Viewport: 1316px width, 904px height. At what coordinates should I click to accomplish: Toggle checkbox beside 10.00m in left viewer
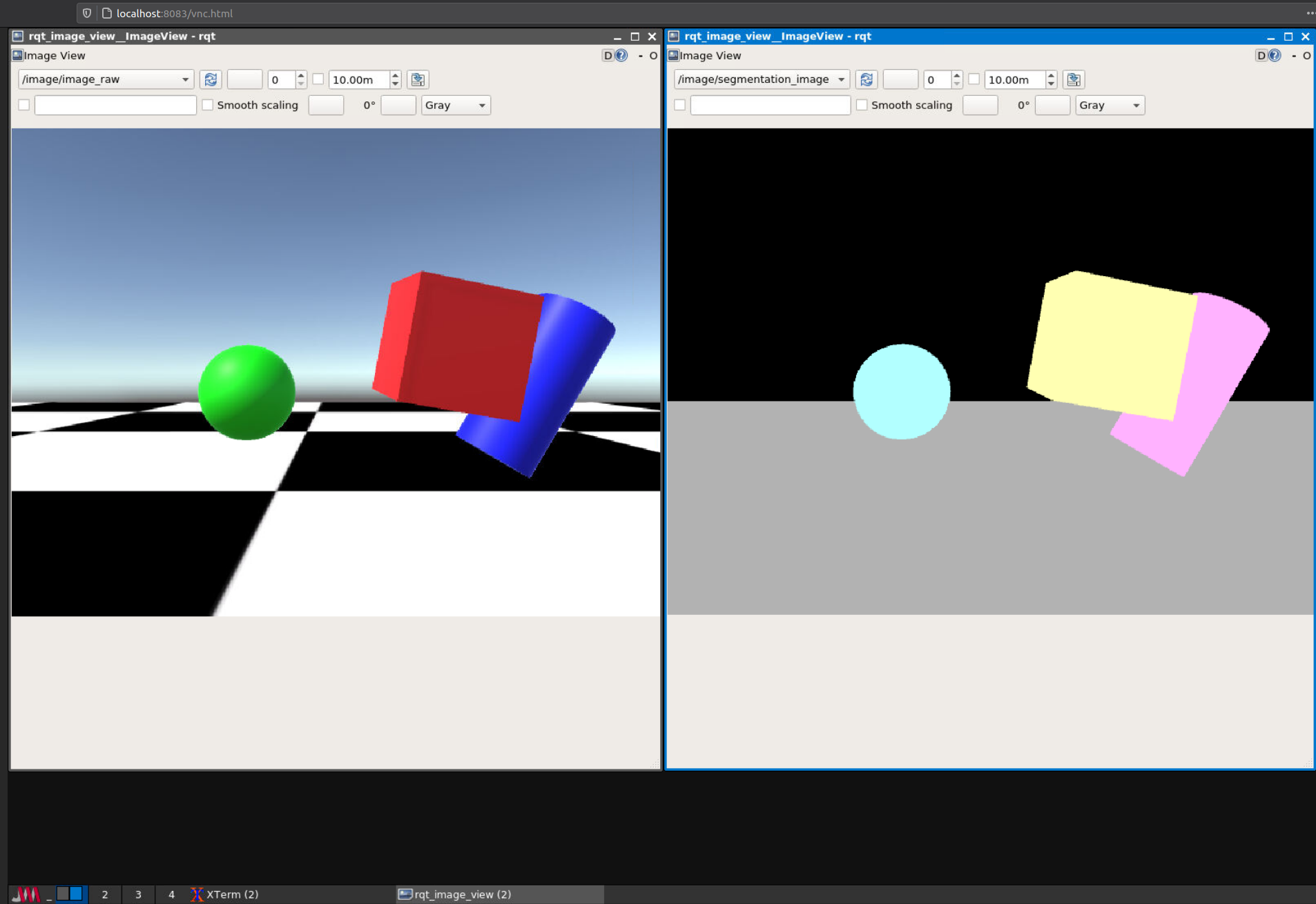318,79
